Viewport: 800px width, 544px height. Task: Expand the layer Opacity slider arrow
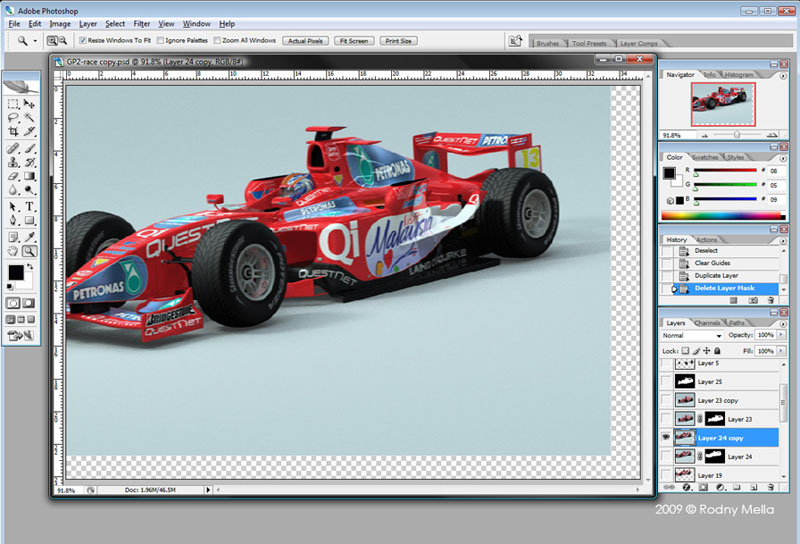pyautogui.click(x=781, y=335)
